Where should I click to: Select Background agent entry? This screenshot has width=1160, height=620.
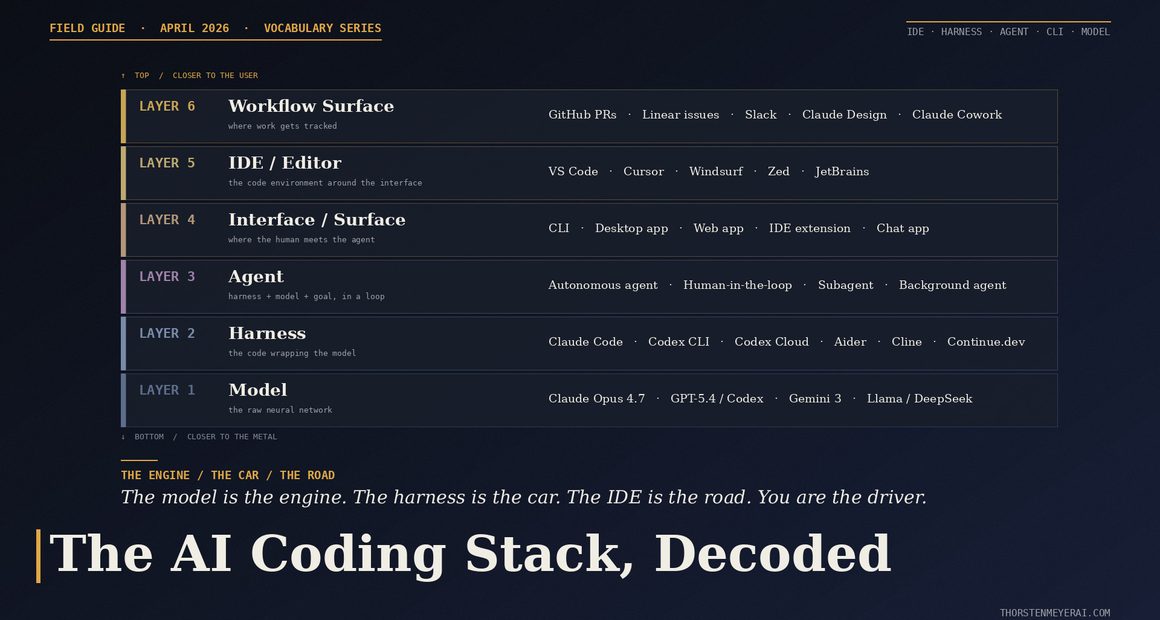952,286
